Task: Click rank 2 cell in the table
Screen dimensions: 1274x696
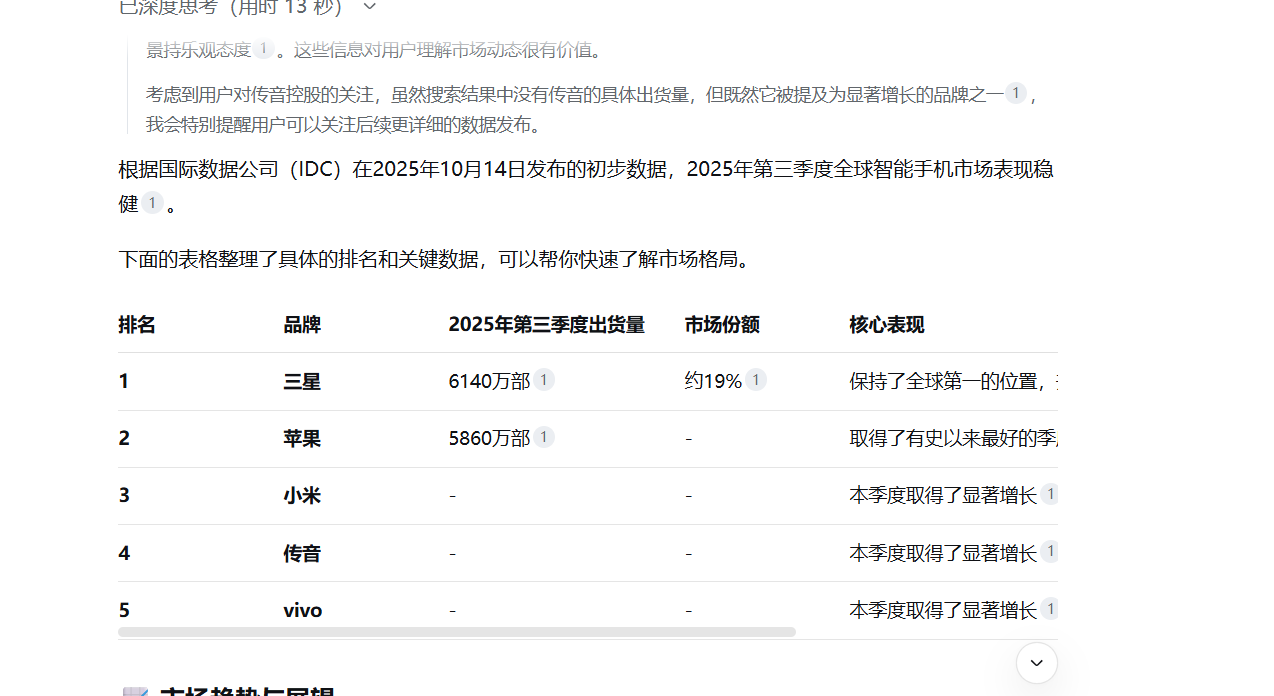Action: (x=124, y=438)
